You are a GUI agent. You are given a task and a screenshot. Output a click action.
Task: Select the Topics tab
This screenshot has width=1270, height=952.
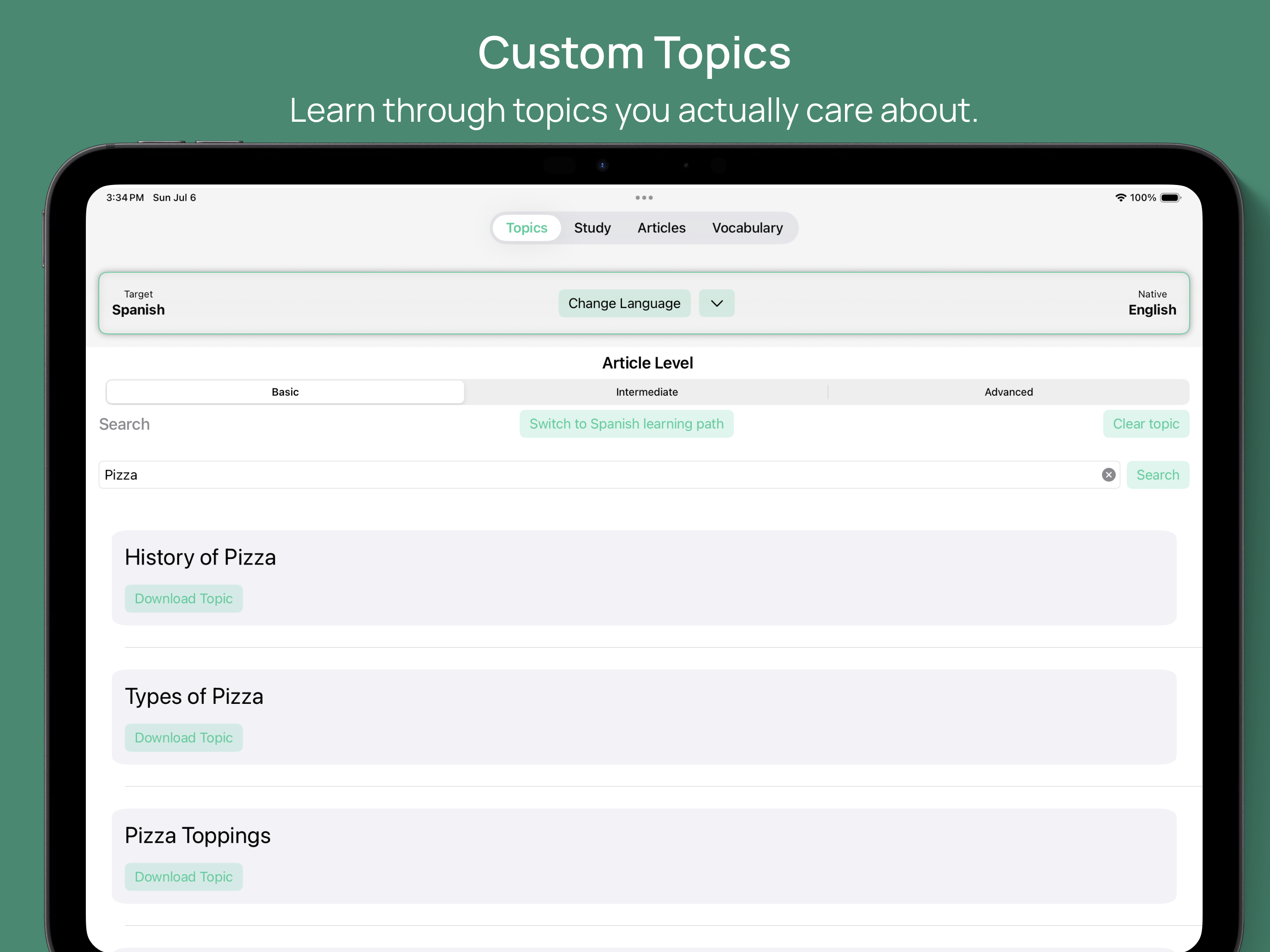click(526, 228)
